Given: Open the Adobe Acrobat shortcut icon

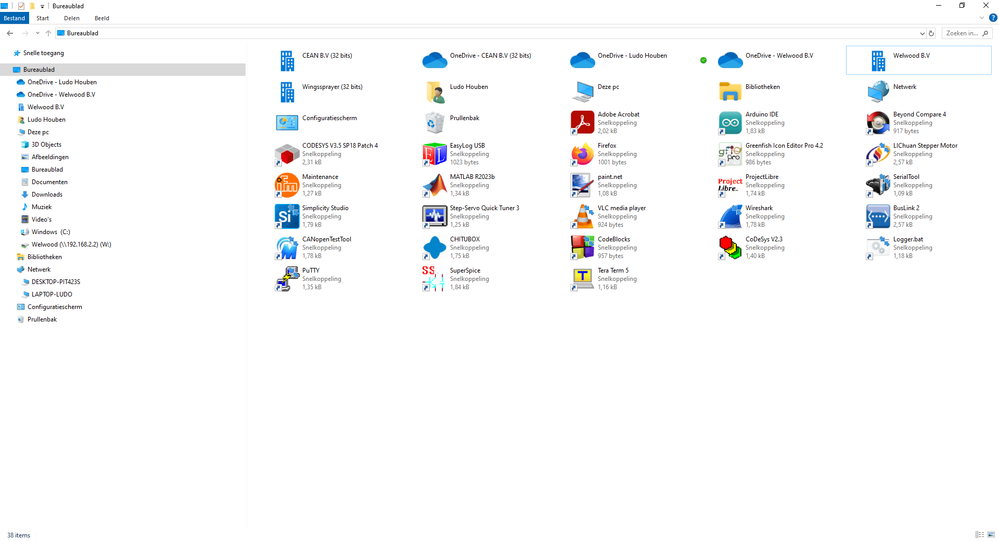Looking at the screenshot, I should 582,122.
